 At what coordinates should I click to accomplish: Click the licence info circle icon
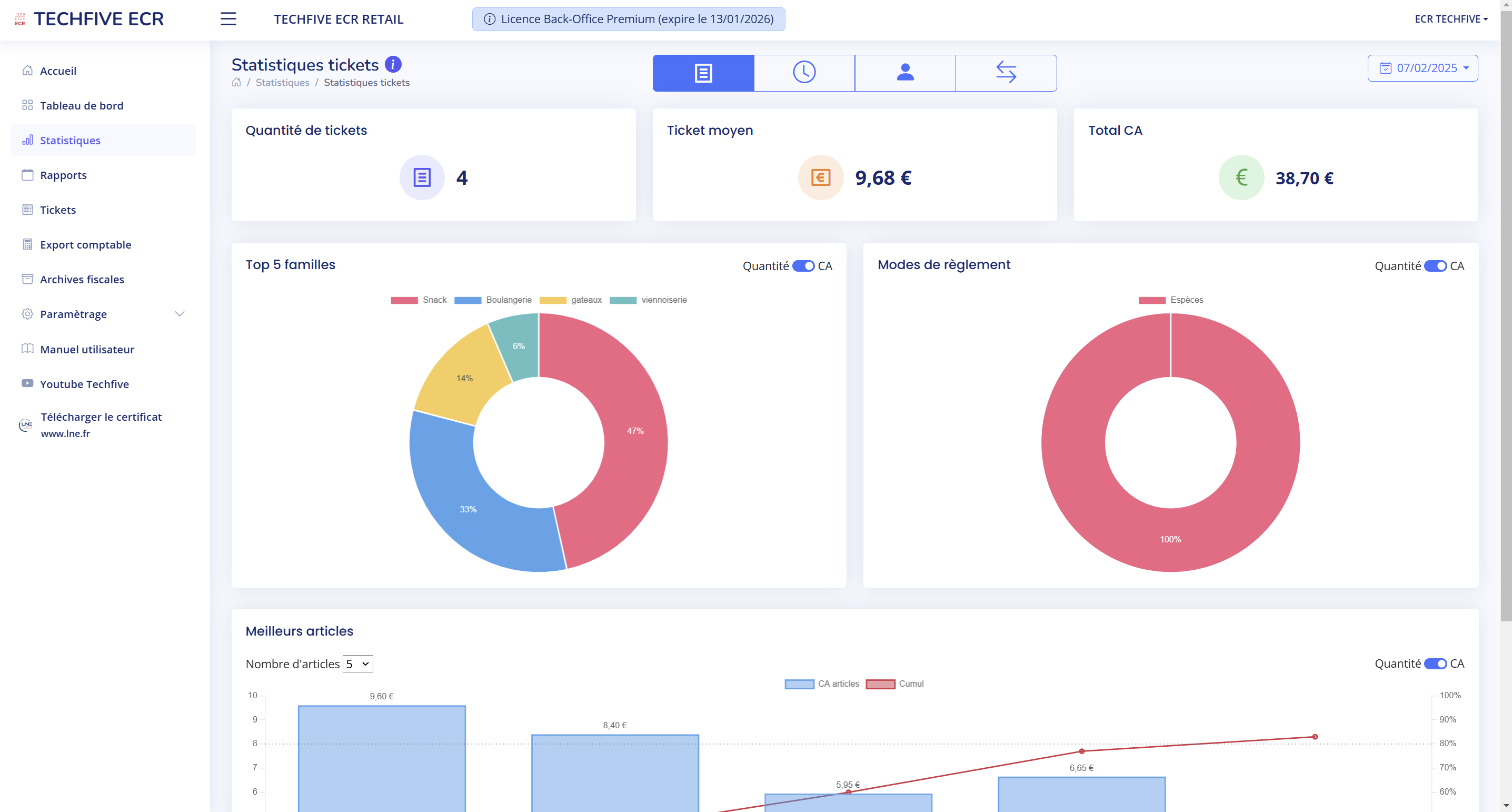(x=489, y=19)
